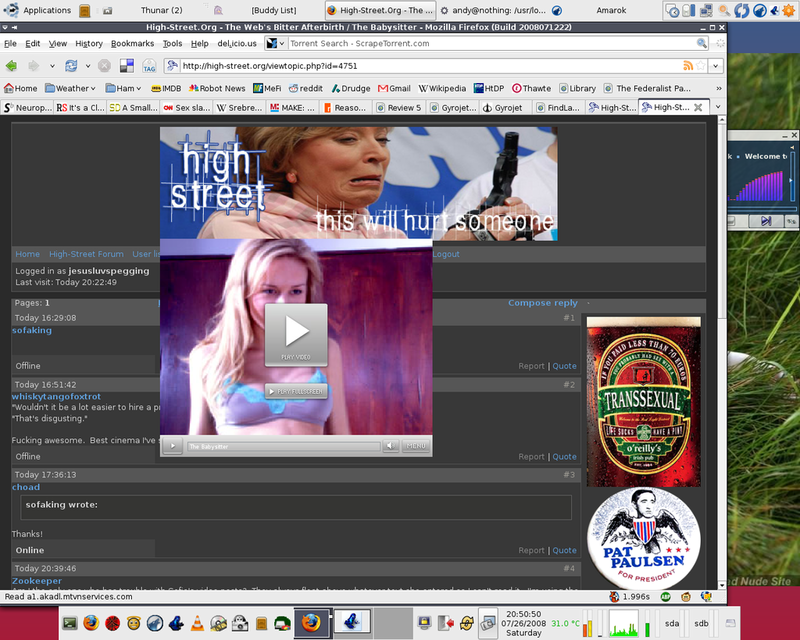The height and width of the screenshot is (640, 800).
Task: Click the red basketball icon in bottom panel
Action: (x=112, y=623)
